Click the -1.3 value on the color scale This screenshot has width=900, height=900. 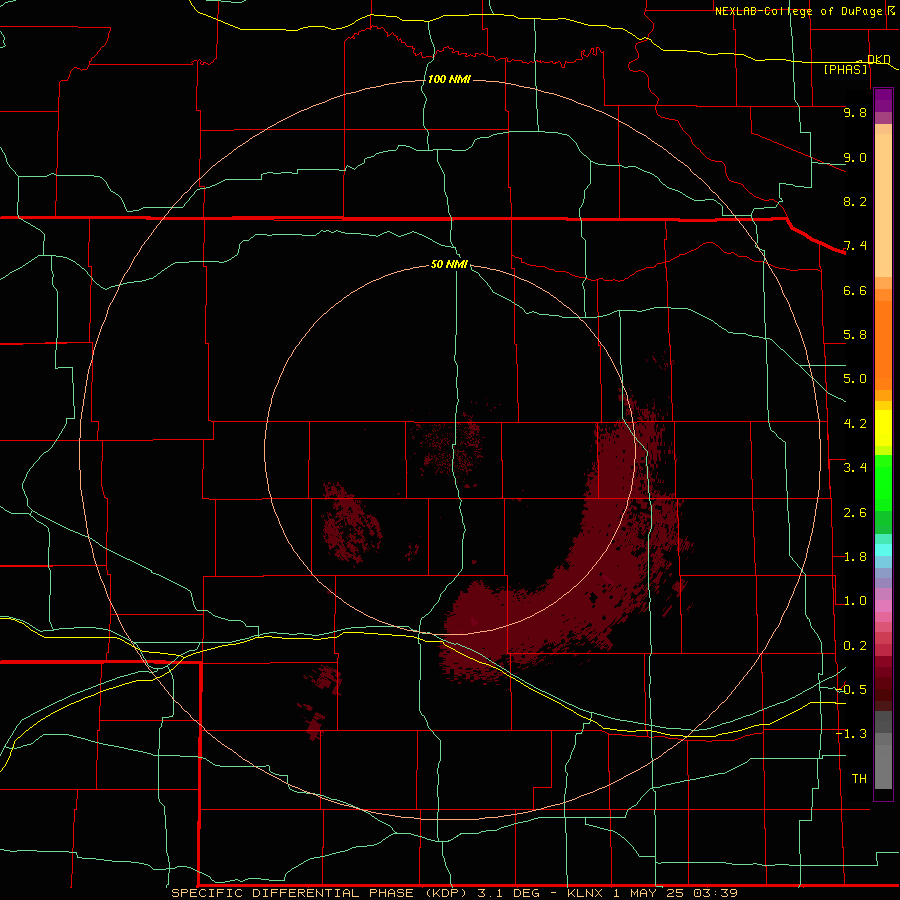(851, 734)
